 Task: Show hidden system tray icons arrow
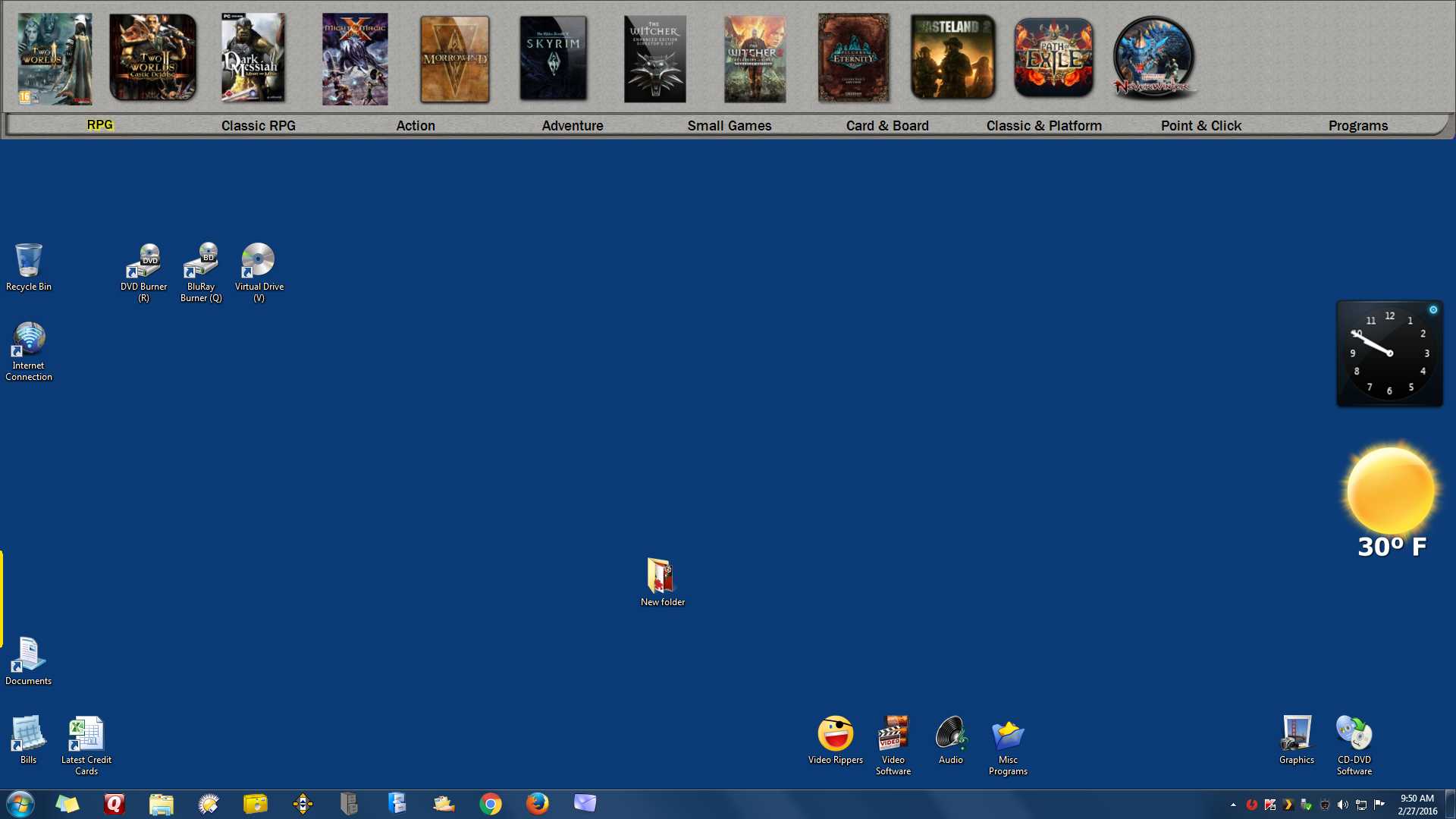[x=1233, y=805]
